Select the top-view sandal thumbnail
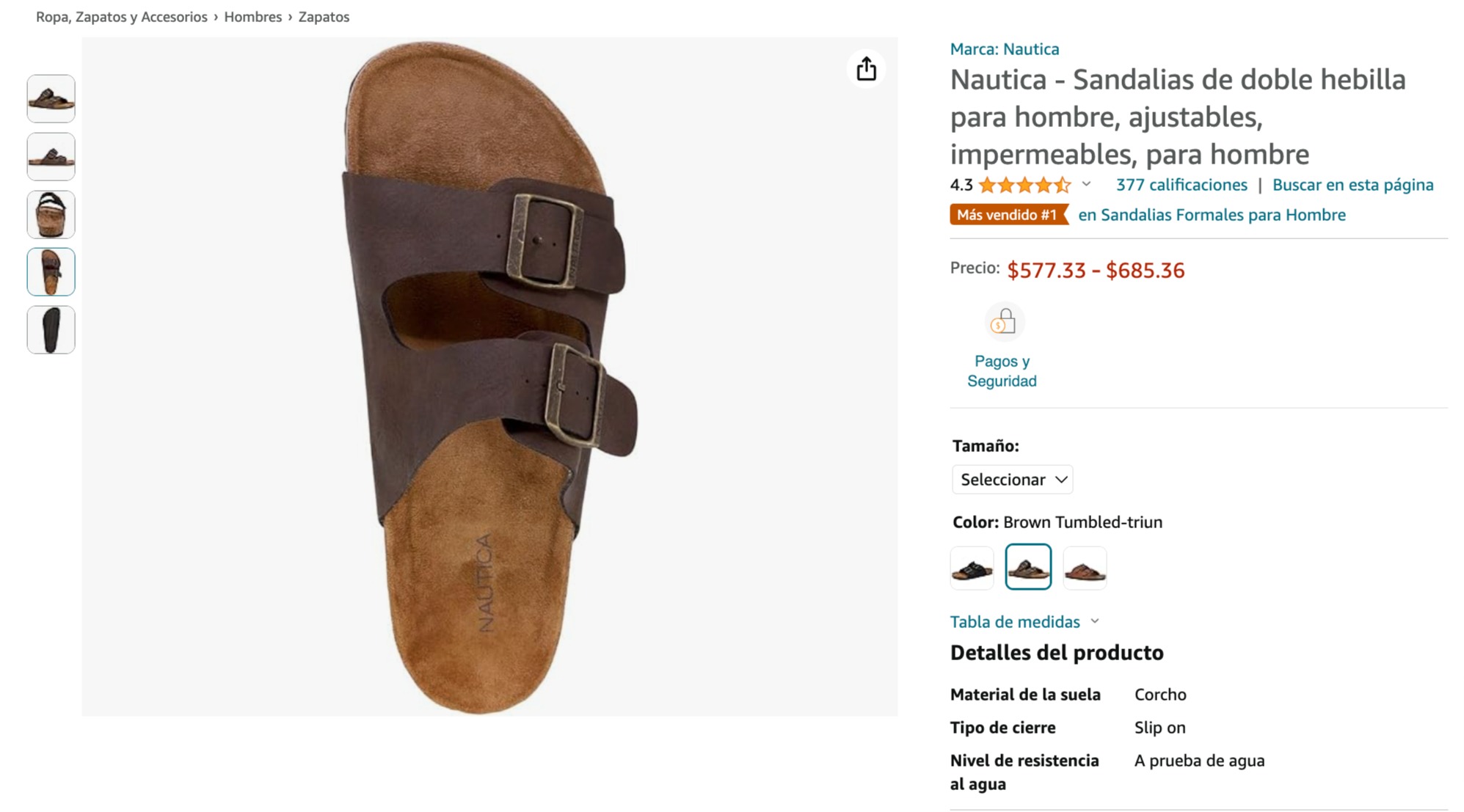 tap(51, 272)
